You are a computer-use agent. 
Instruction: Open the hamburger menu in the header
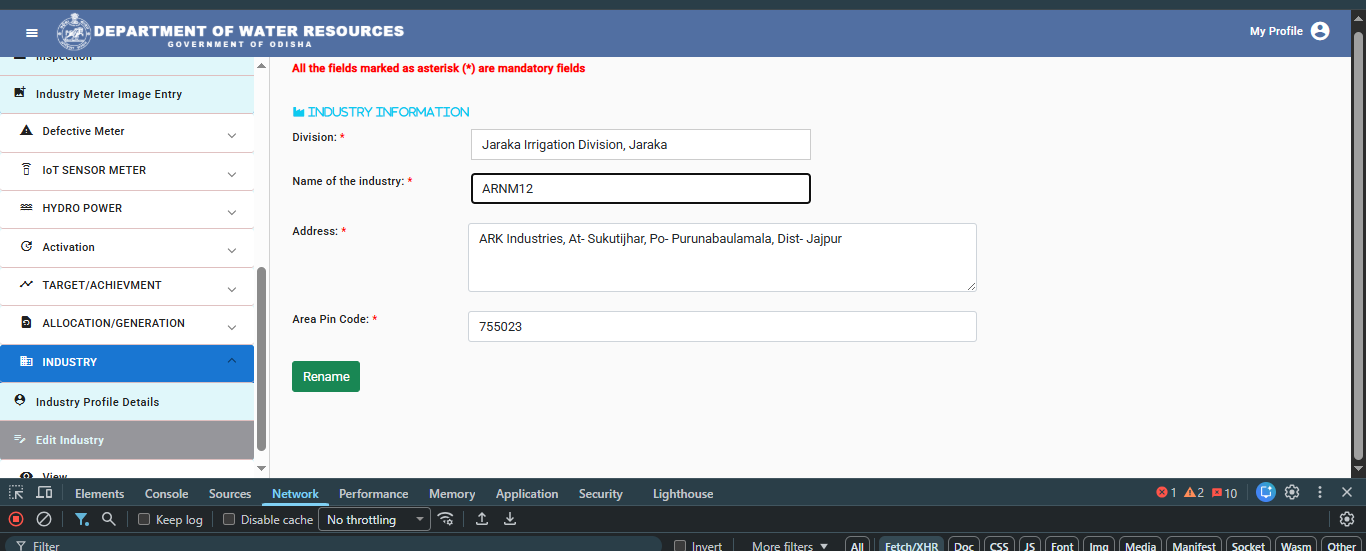click(x=32, y=33)
